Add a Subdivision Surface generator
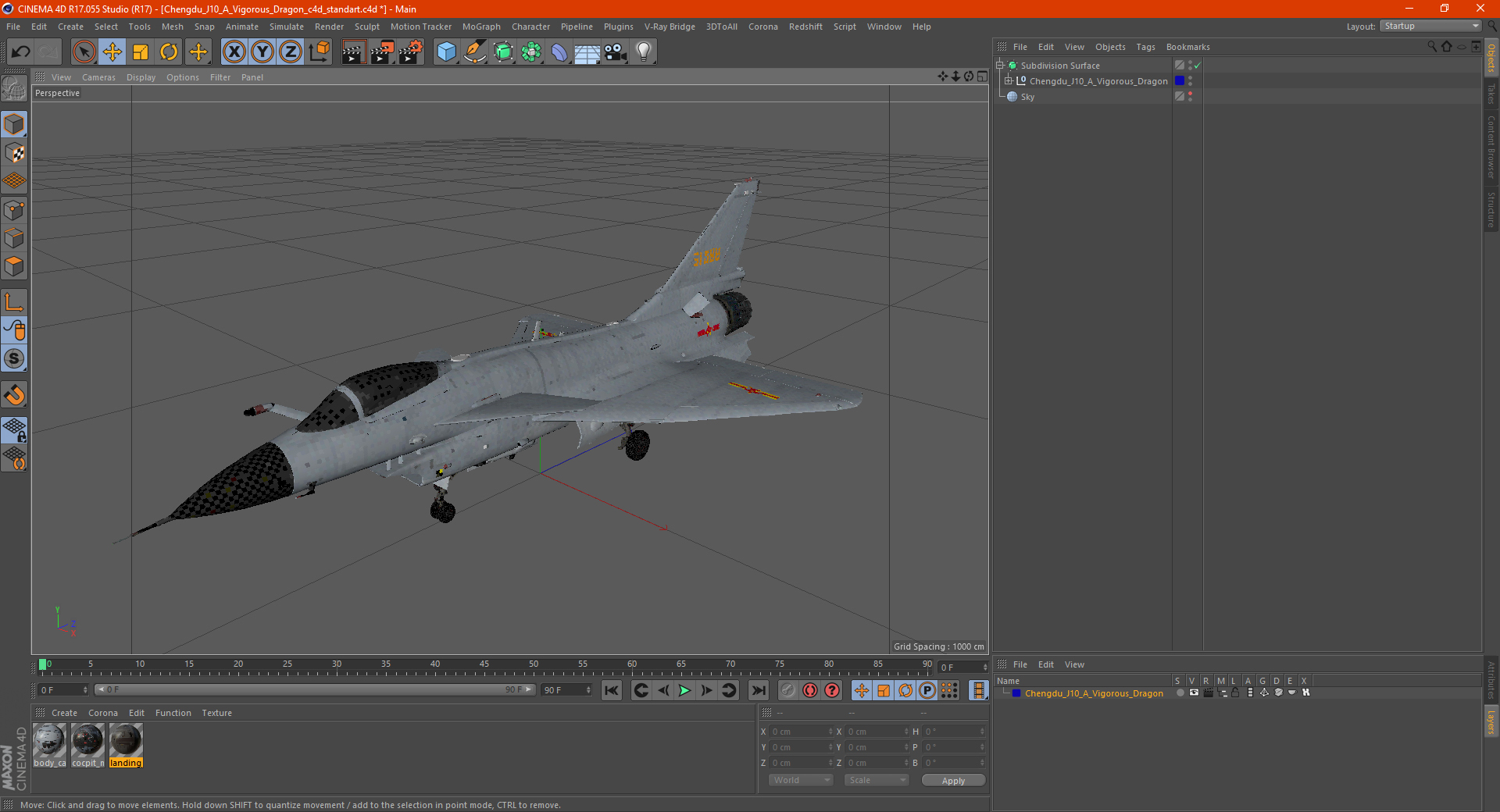 [x=503, y=52]
